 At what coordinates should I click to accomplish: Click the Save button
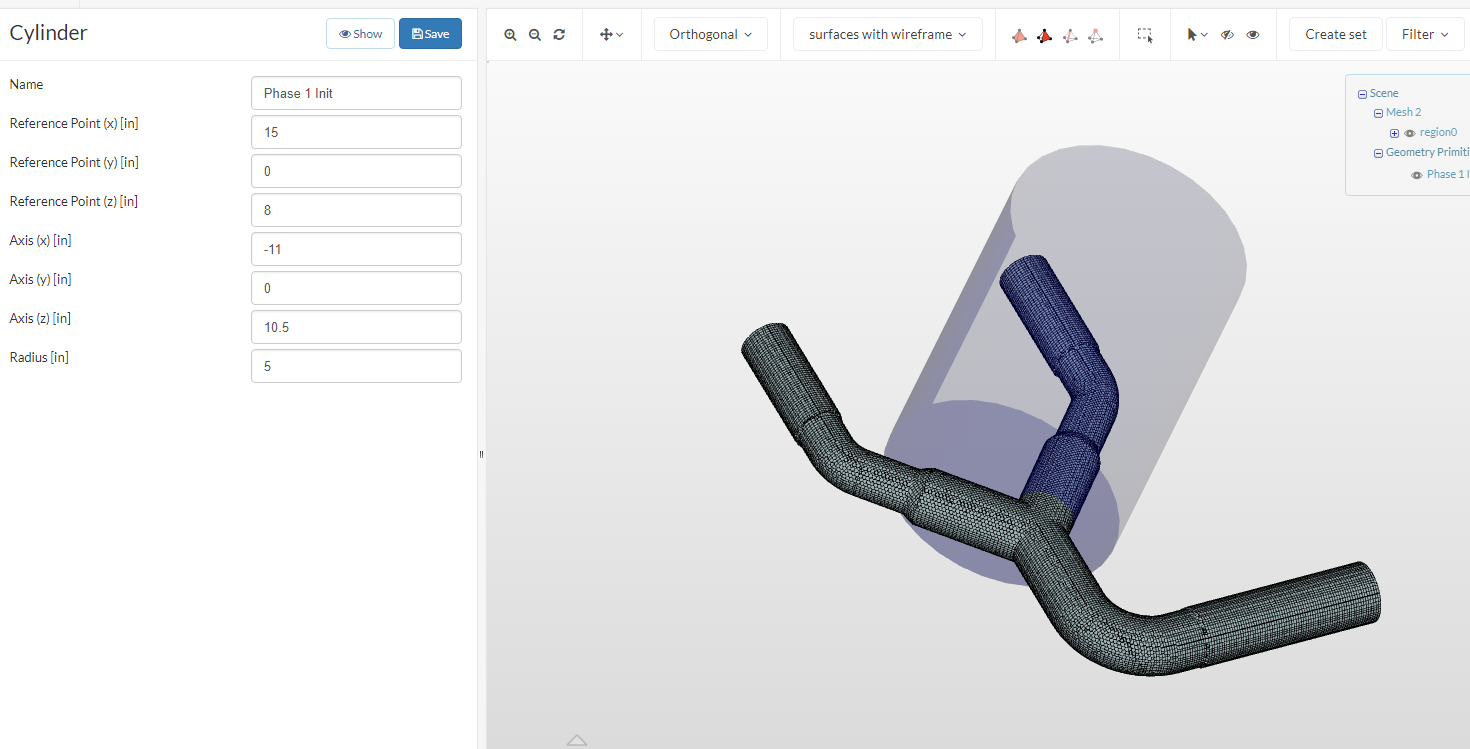coord(430,34)
